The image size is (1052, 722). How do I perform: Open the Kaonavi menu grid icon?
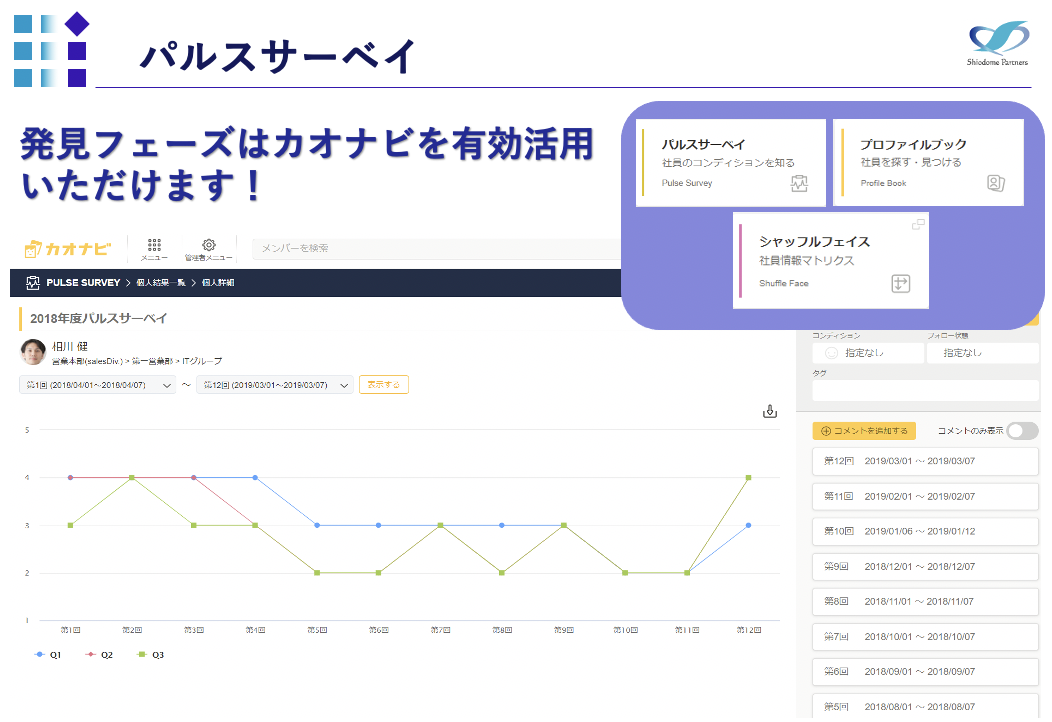coord(154,244)
